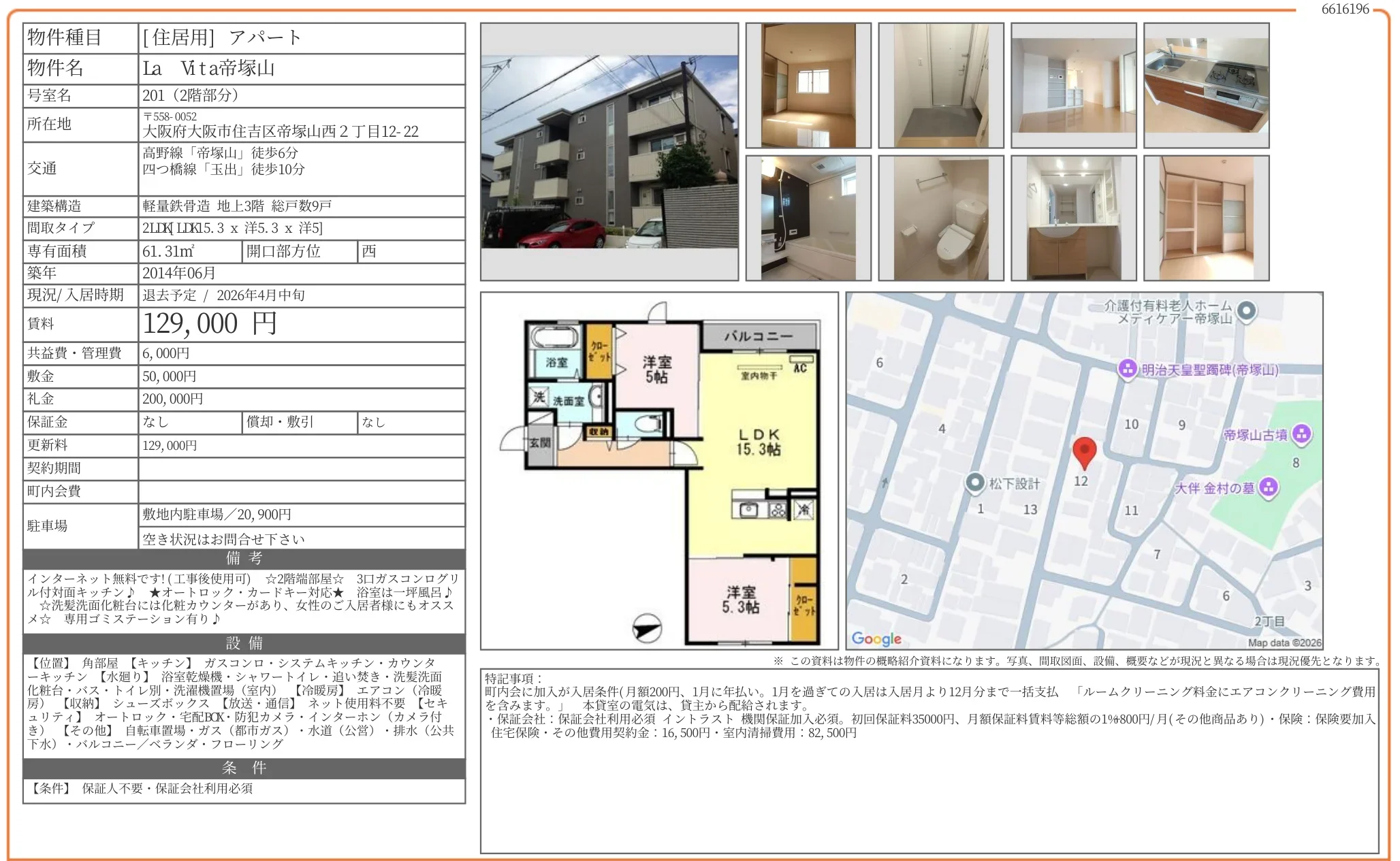Click the バルコニー area in floor plan
1400x861 pixels.
[758, 336]
